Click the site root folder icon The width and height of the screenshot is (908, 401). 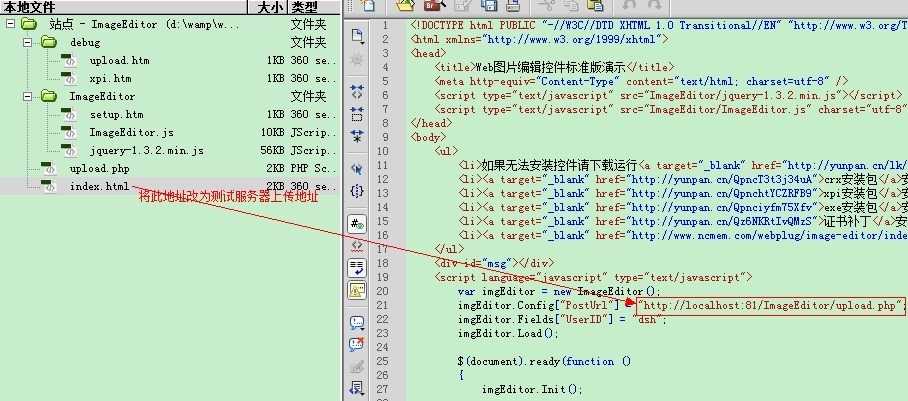tap(28, 24)
